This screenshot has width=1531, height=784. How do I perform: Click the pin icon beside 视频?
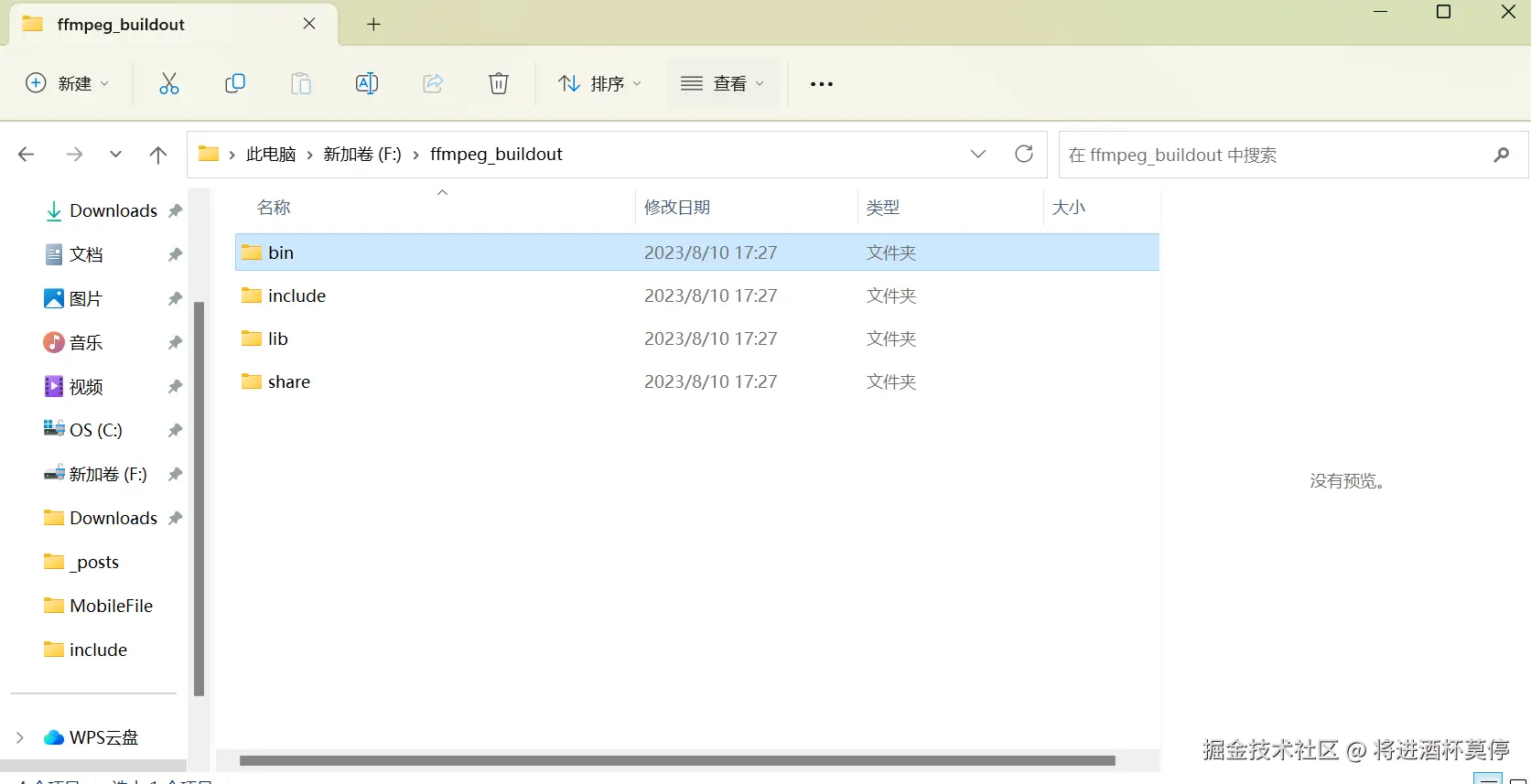point(175,386)
